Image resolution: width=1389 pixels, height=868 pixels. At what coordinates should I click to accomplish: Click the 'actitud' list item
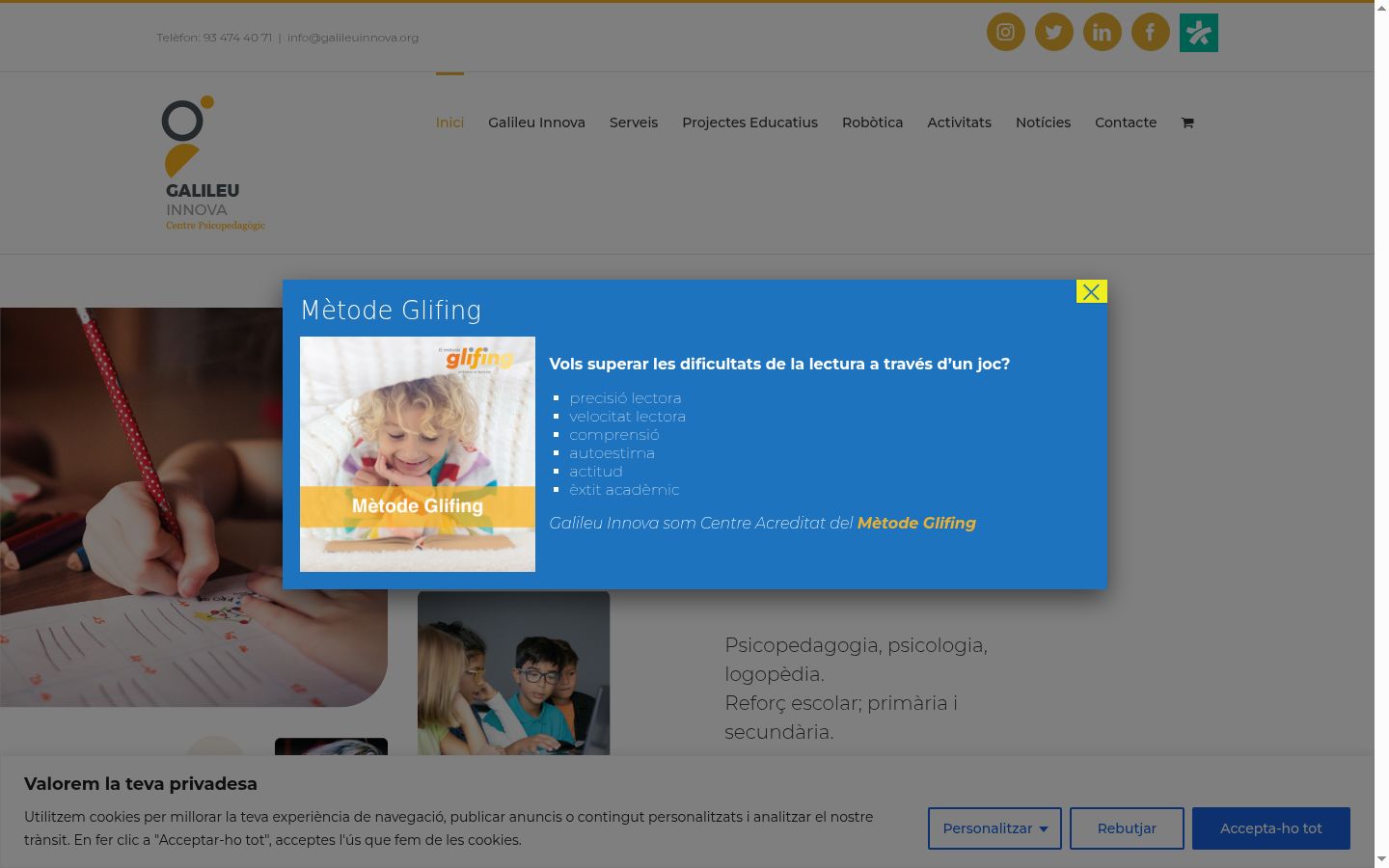point(596,472)
